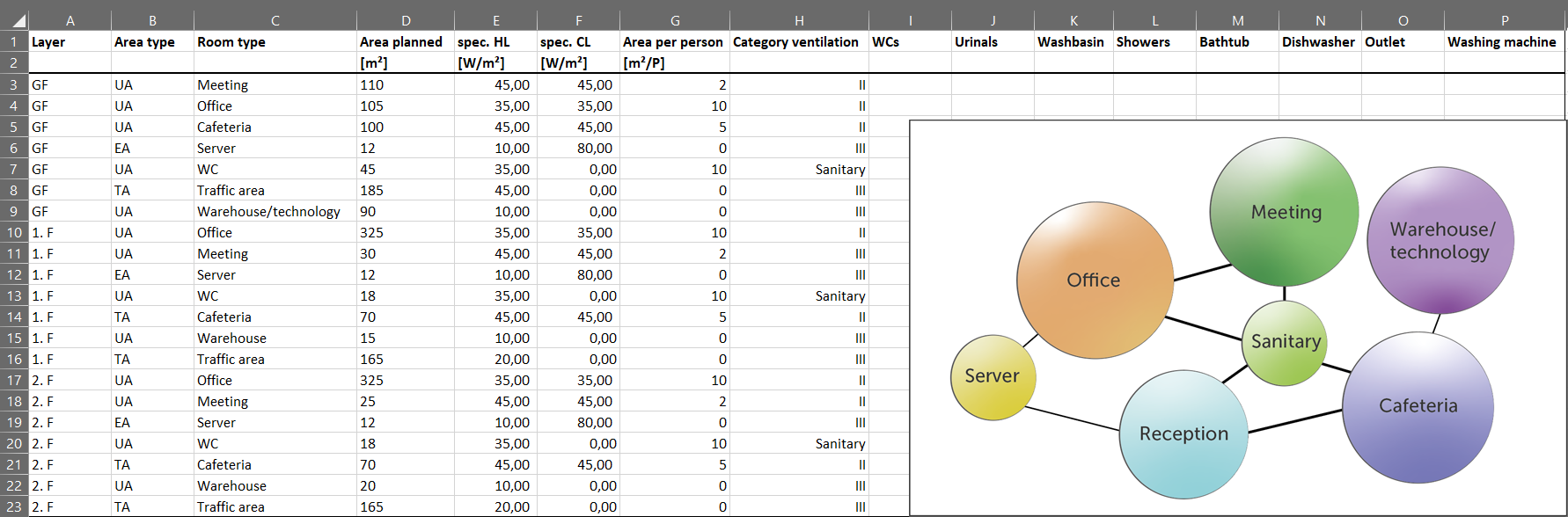Click the "Dishwasher" header cell

(x=1319, y=42)
